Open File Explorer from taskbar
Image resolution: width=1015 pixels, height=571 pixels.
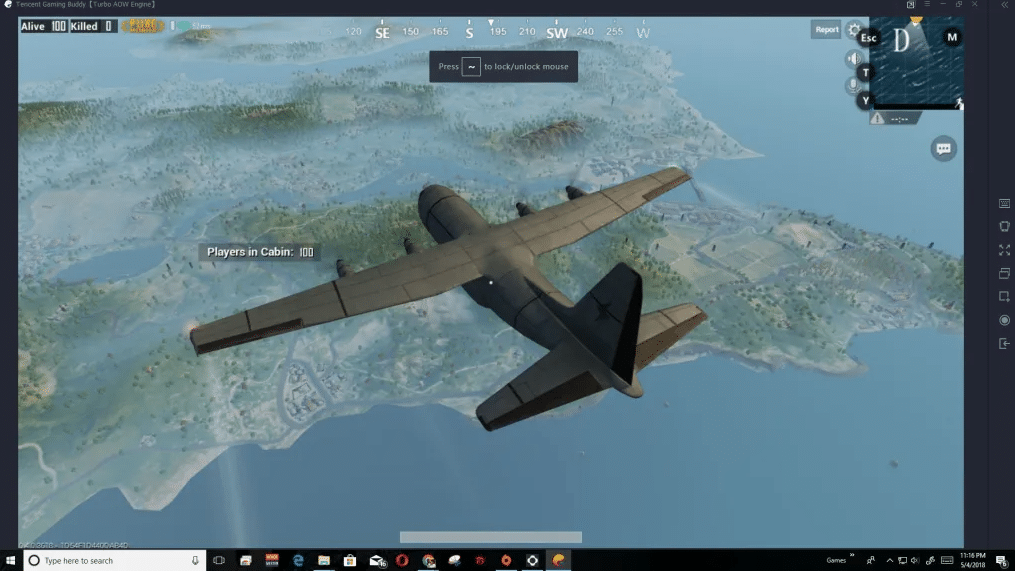[324, 560]
